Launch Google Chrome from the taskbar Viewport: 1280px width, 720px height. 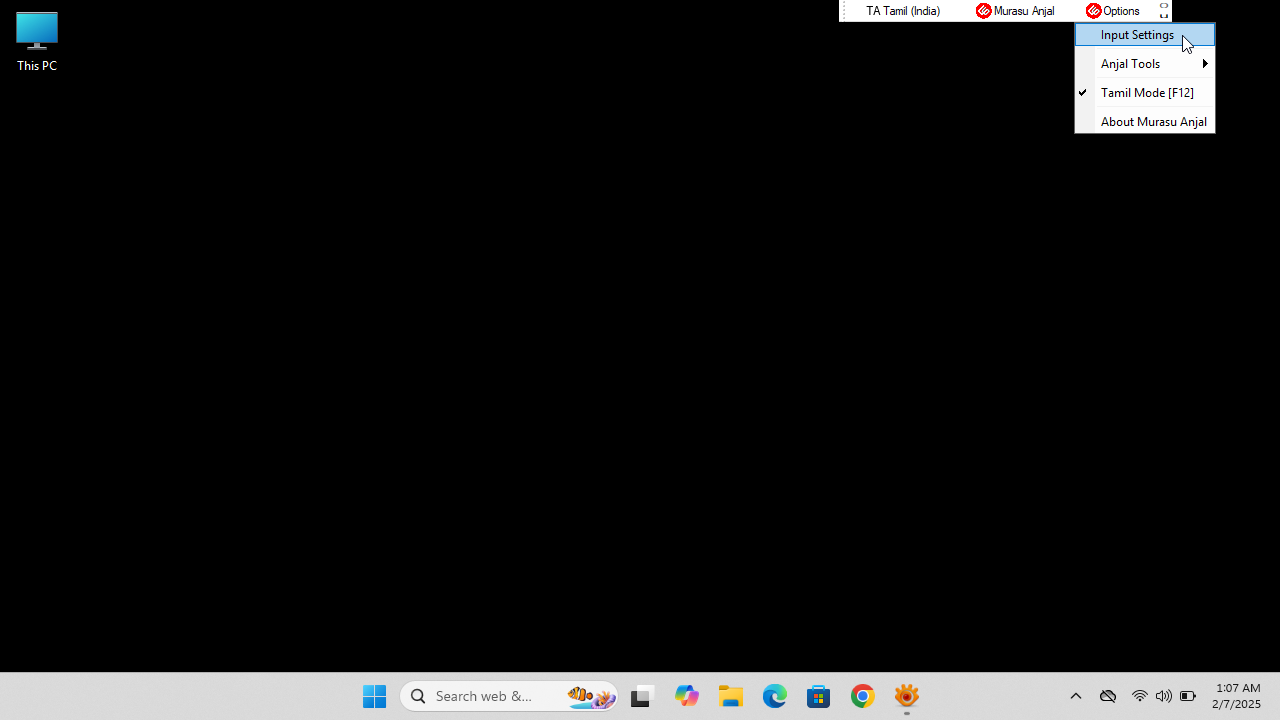[863, 696]
